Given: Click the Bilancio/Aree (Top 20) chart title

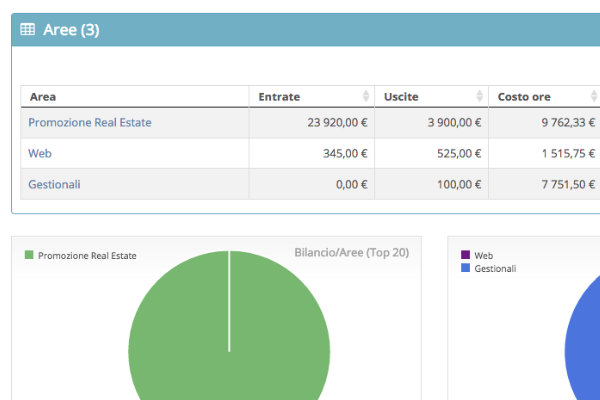Looking at the screenshot, I should (351, 253).
